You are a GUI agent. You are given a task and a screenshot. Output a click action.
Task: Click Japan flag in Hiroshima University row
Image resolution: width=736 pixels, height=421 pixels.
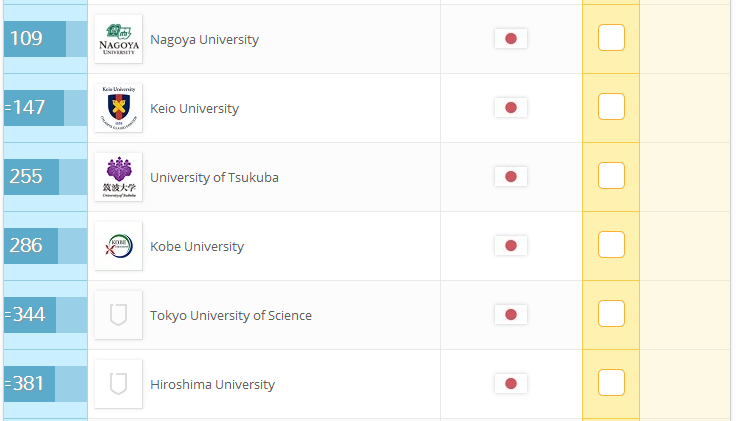tap(511, 383)
